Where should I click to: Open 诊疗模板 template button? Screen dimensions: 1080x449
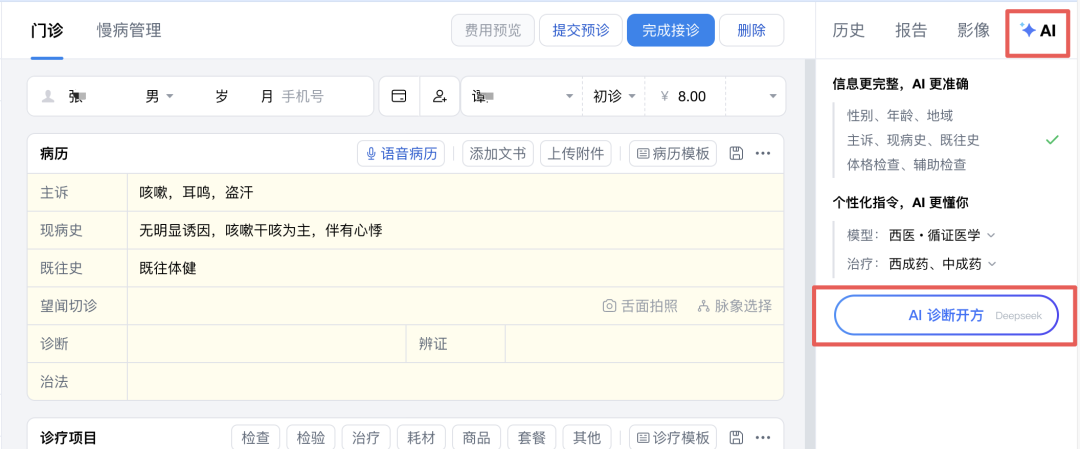coord(673,437)
